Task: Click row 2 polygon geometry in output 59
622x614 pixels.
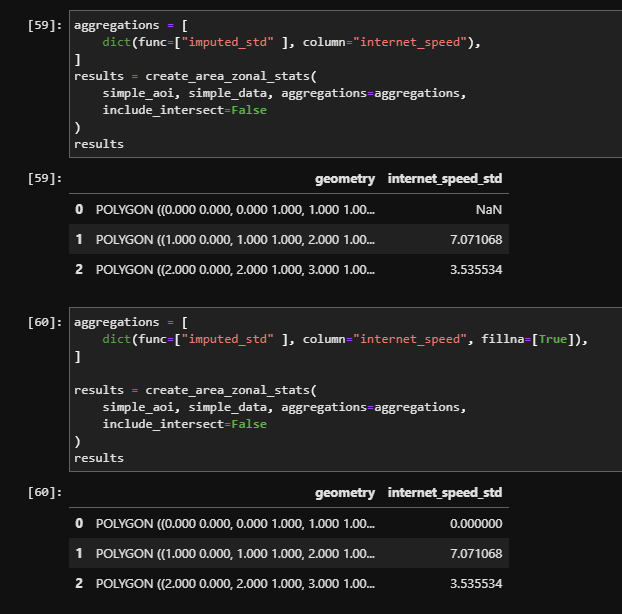Action: tap(235, 270)
